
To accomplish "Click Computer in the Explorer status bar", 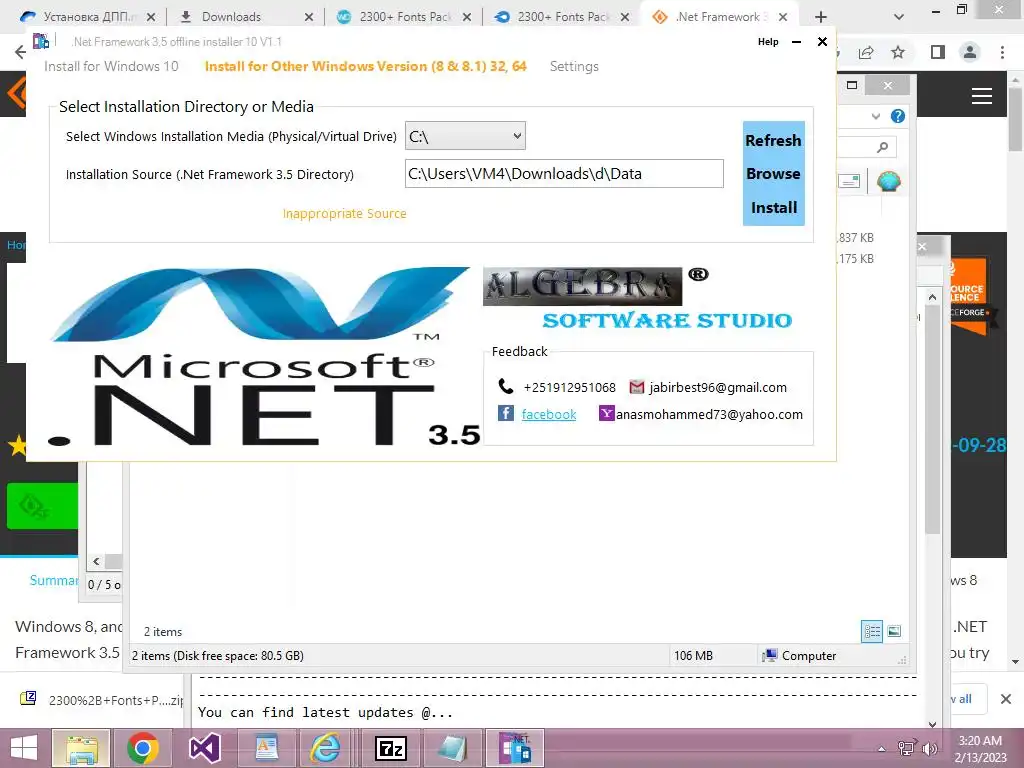I will tap(801, 656).
